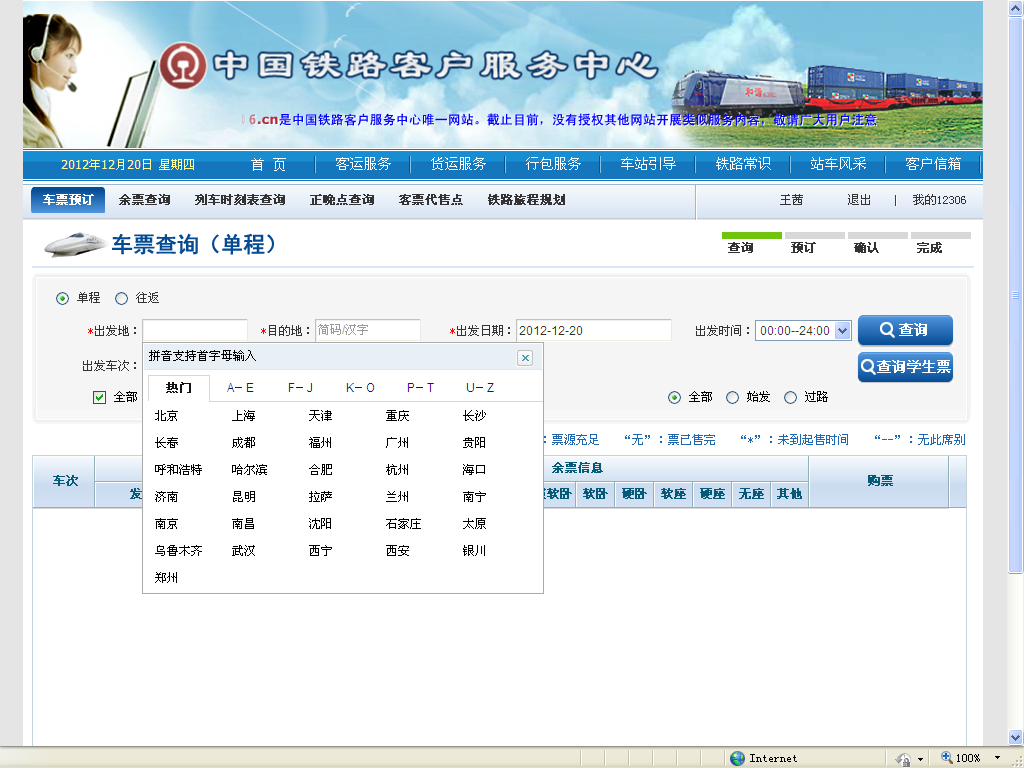The image size is (1024, 768).
Task: Select the 单程 radio button
Action: coord(62,298)
